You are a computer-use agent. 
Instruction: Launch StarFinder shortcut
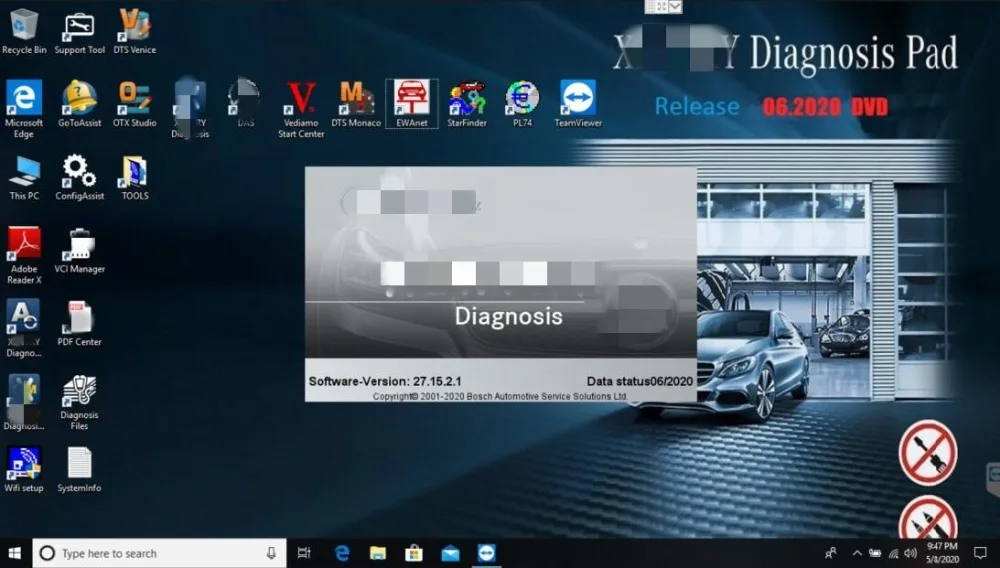[467, 104]
